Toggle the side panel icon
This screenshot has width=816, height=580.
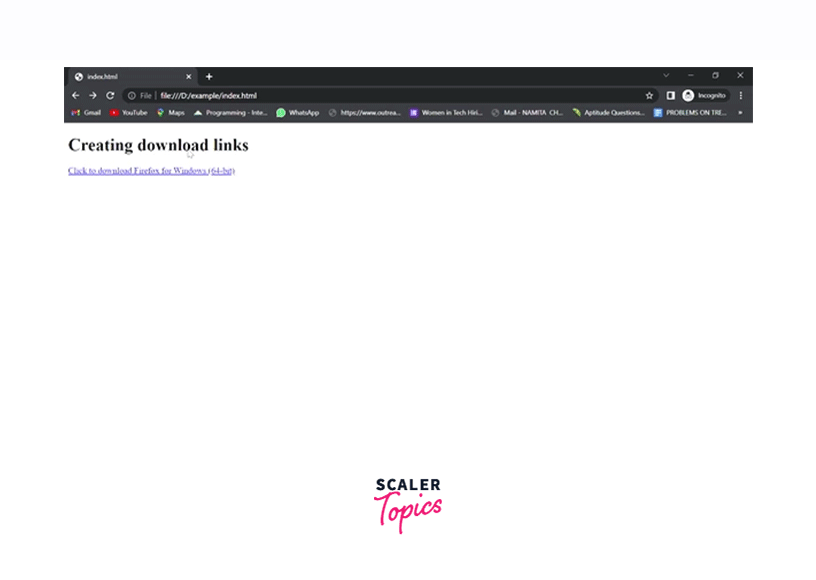[671, 95]
